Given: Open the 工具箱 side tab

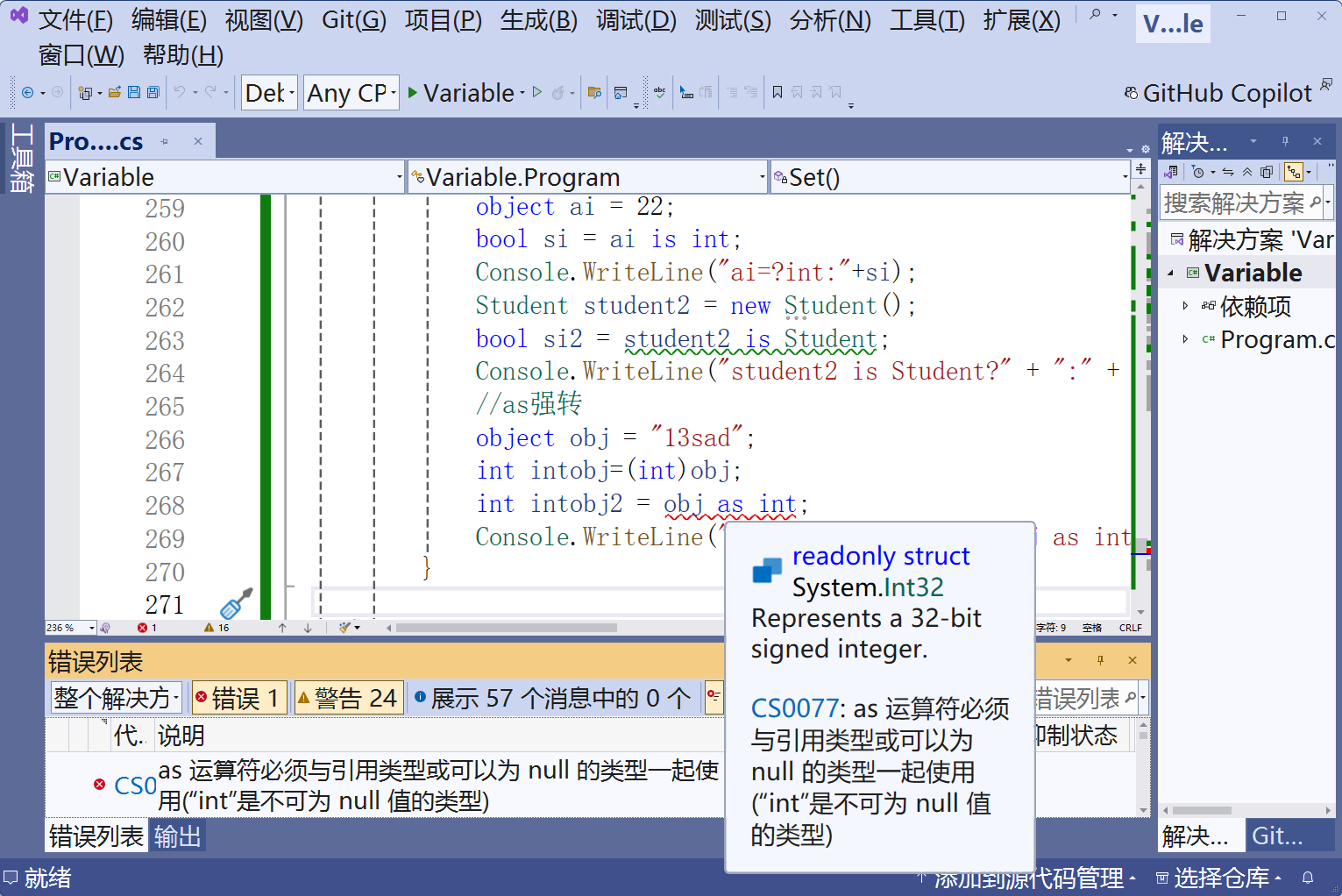Looking at the screenshot, I should [21, 157].
